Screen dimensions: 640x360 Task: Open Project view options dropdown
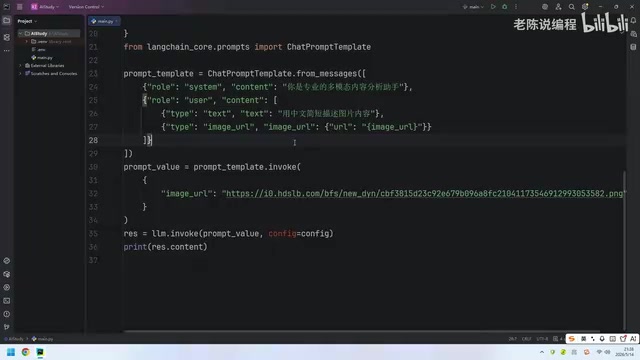[x=27, y=21]
